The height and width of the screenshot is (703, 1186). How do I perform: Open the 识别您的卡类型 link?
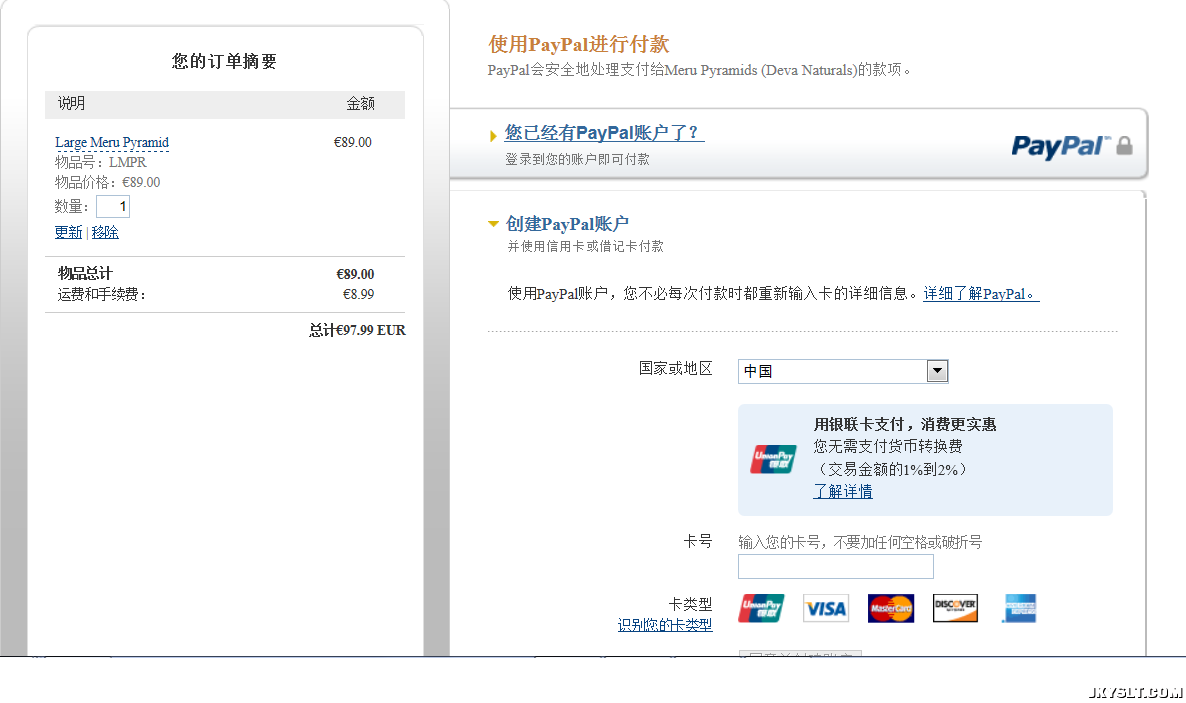pyautogui.click(x=665, y=625)
